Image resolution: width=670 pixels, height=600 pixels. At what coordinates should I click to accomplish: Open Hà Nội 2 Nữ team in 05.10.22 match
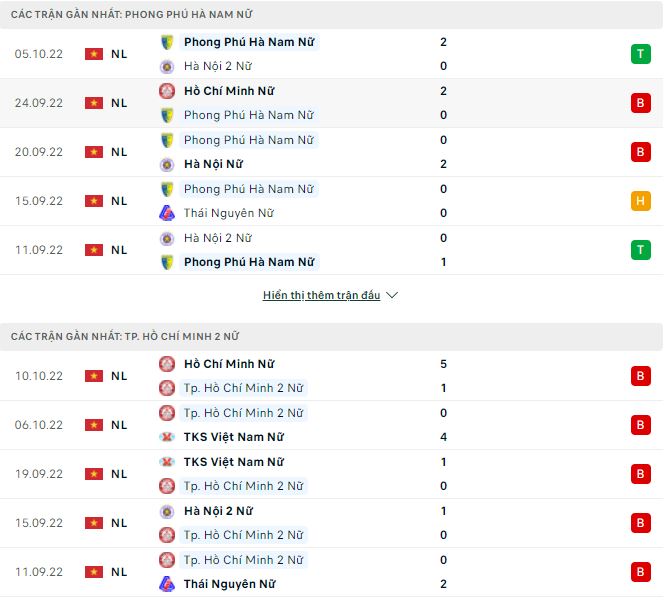[x=217, y=66]
